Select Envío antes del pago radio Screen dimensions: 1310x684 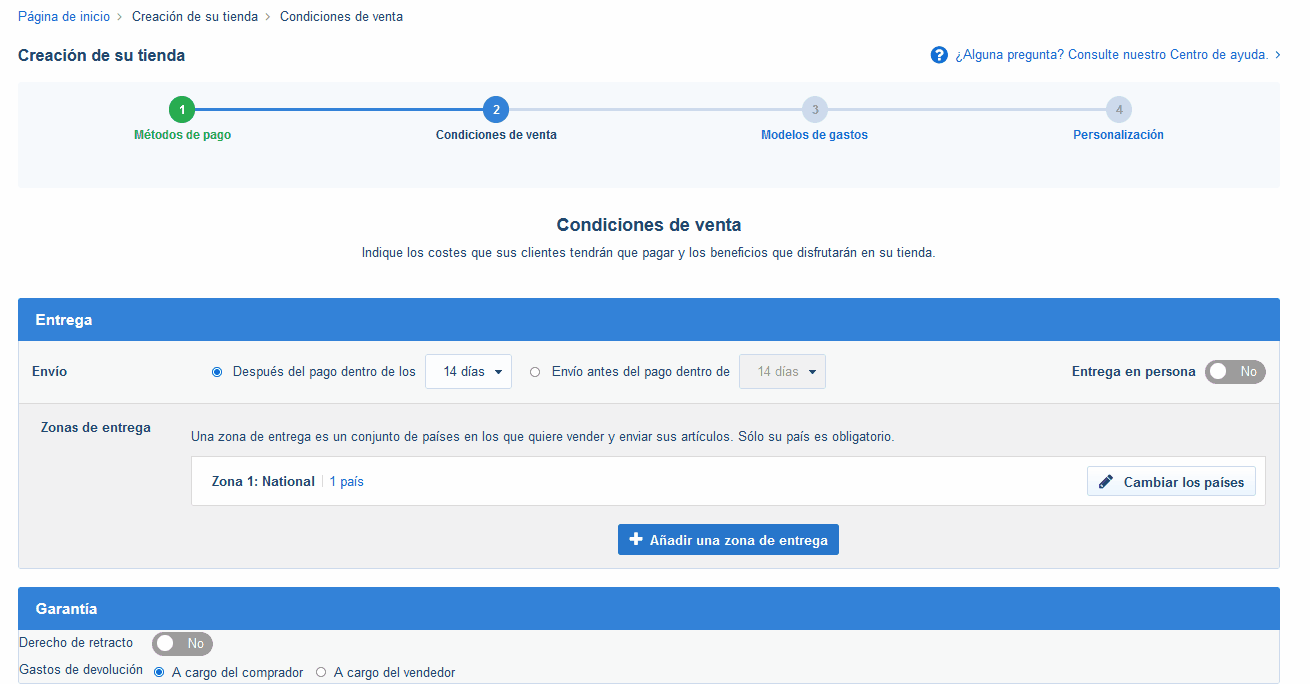coord(535,372)
